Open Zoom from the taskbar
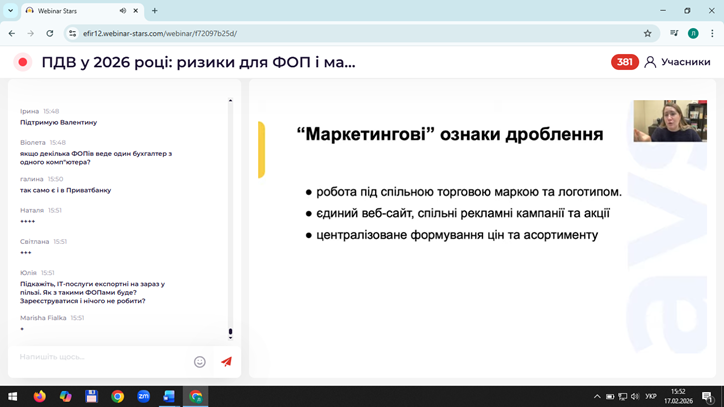This screenshot has height=407, width=724. point(143,396)
